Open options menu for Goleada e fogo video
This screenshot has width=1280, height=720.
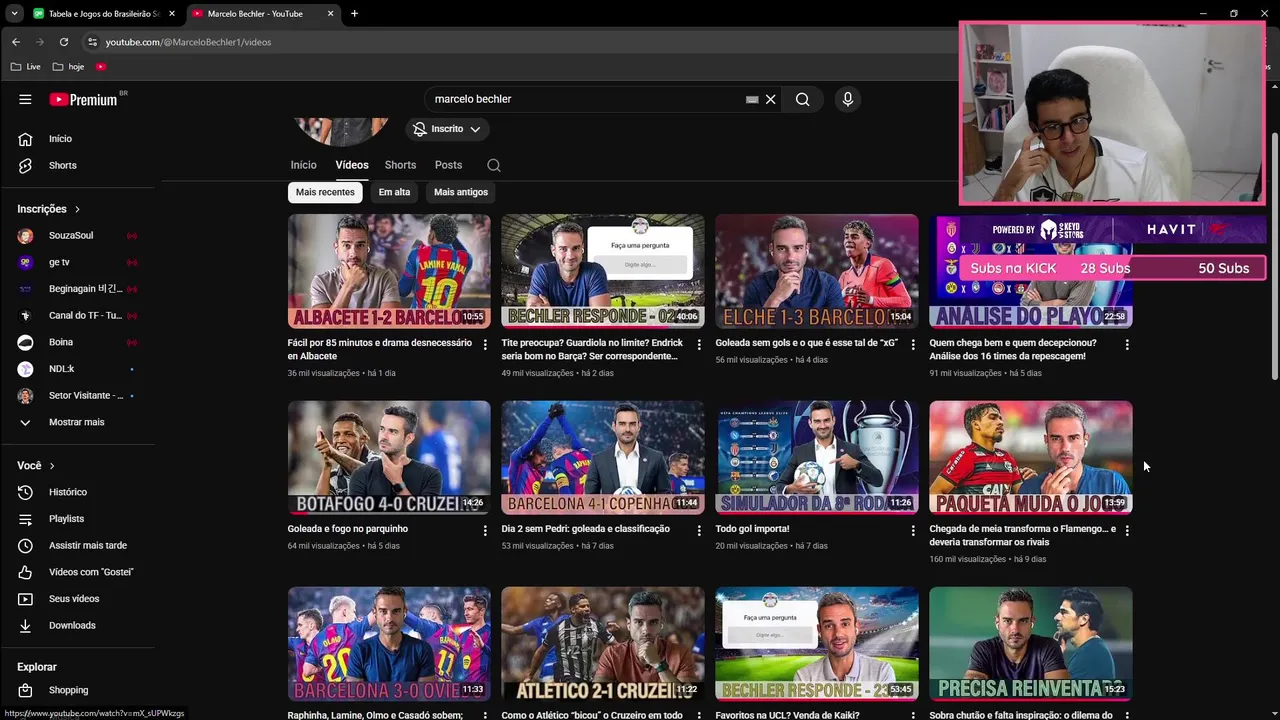485,530
